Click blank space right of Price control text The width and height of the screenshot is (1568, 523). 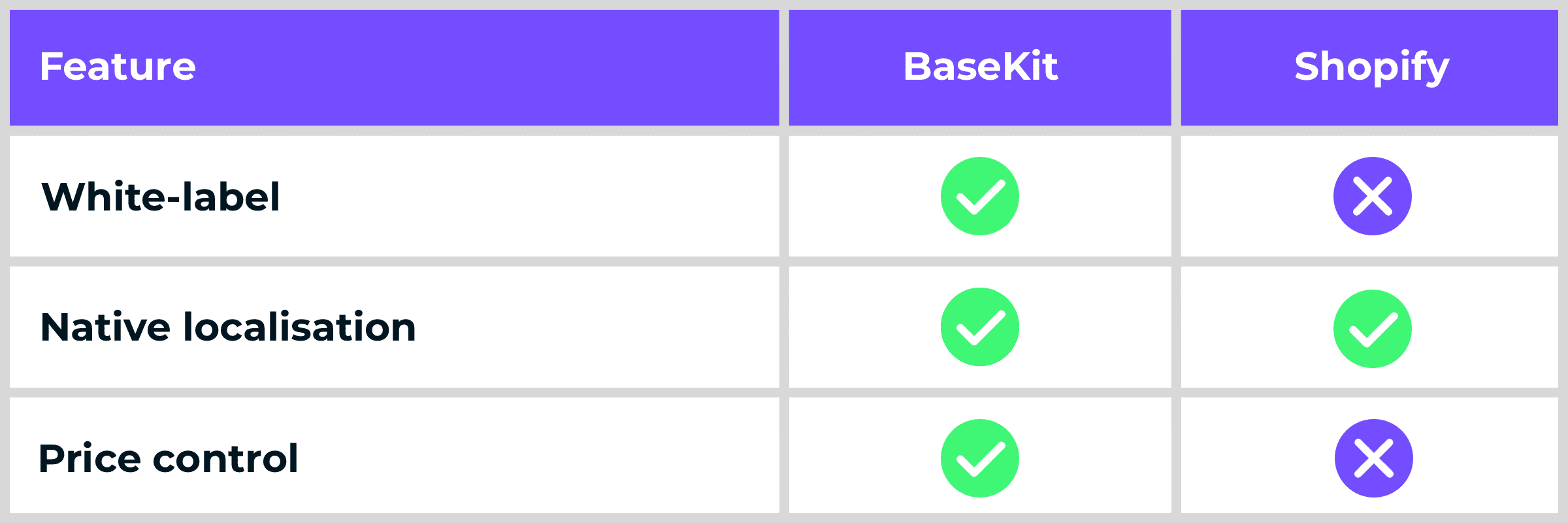523,458
